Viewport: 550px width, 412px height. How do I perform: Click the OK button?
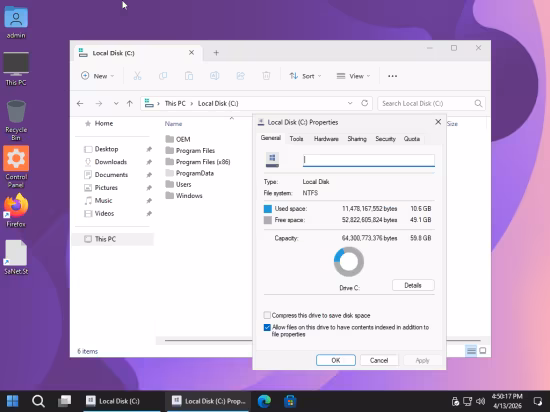[336, 360]
